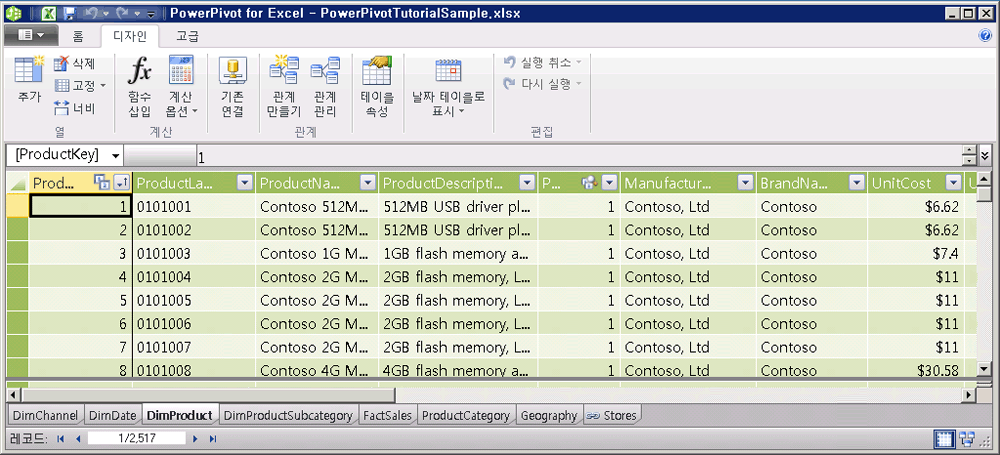
Task: Open the UnitCost column filter dropdown
Action: click(x=953, y=183)
